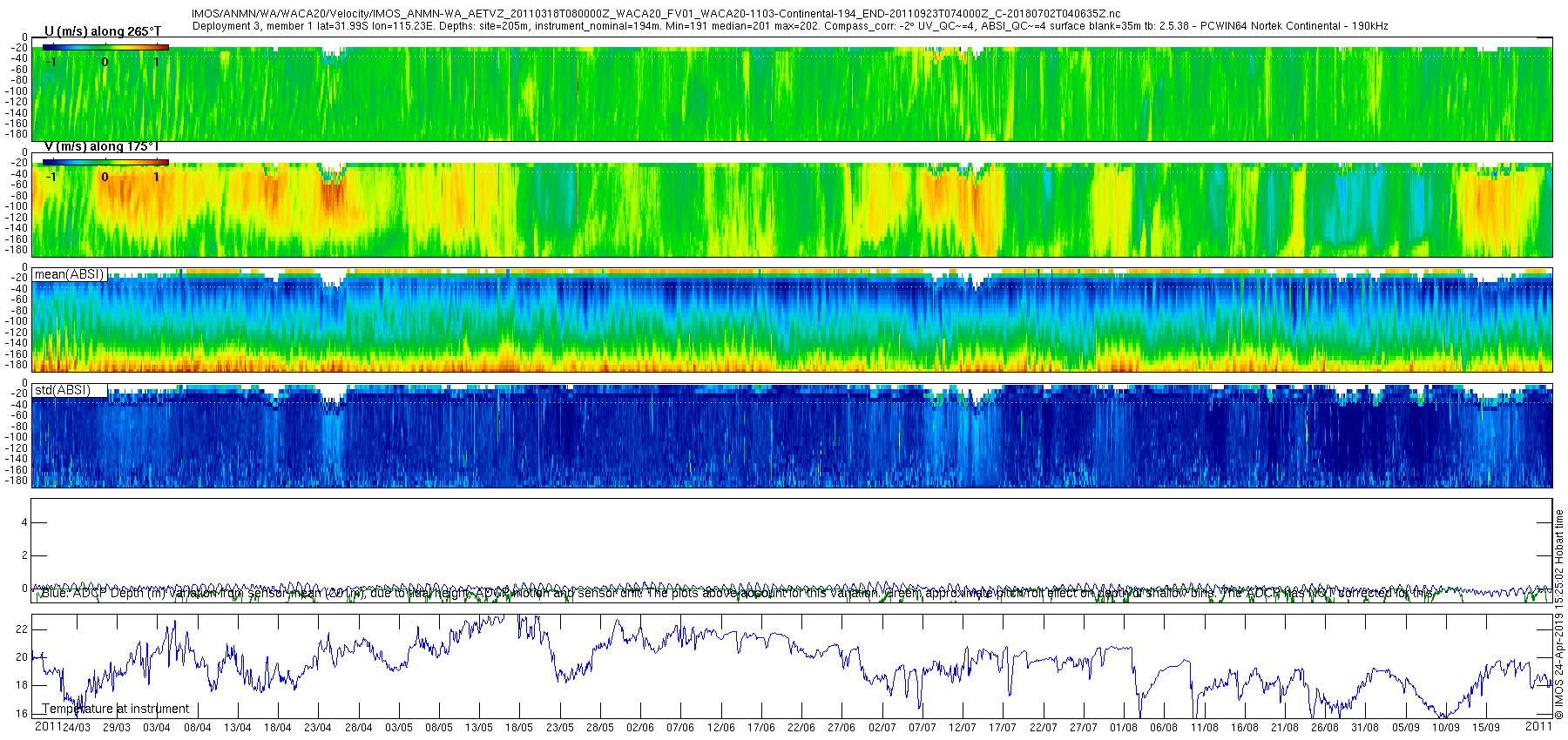The image size is (1568, 740).
Task: Click the 18/05 date tick label
Action: pos(519,728)
